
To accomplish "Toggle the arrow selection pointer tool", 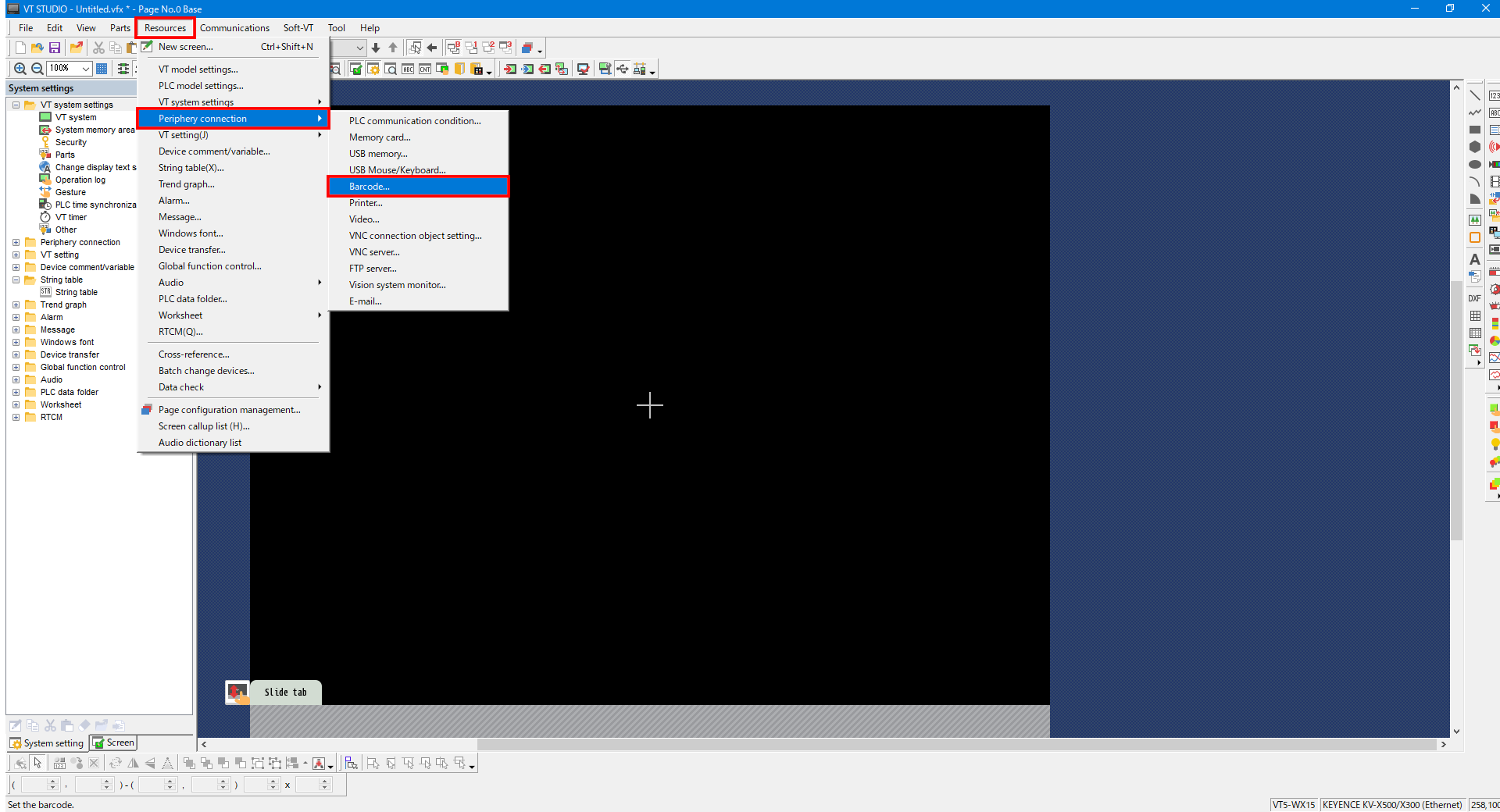I will point(37,763).
